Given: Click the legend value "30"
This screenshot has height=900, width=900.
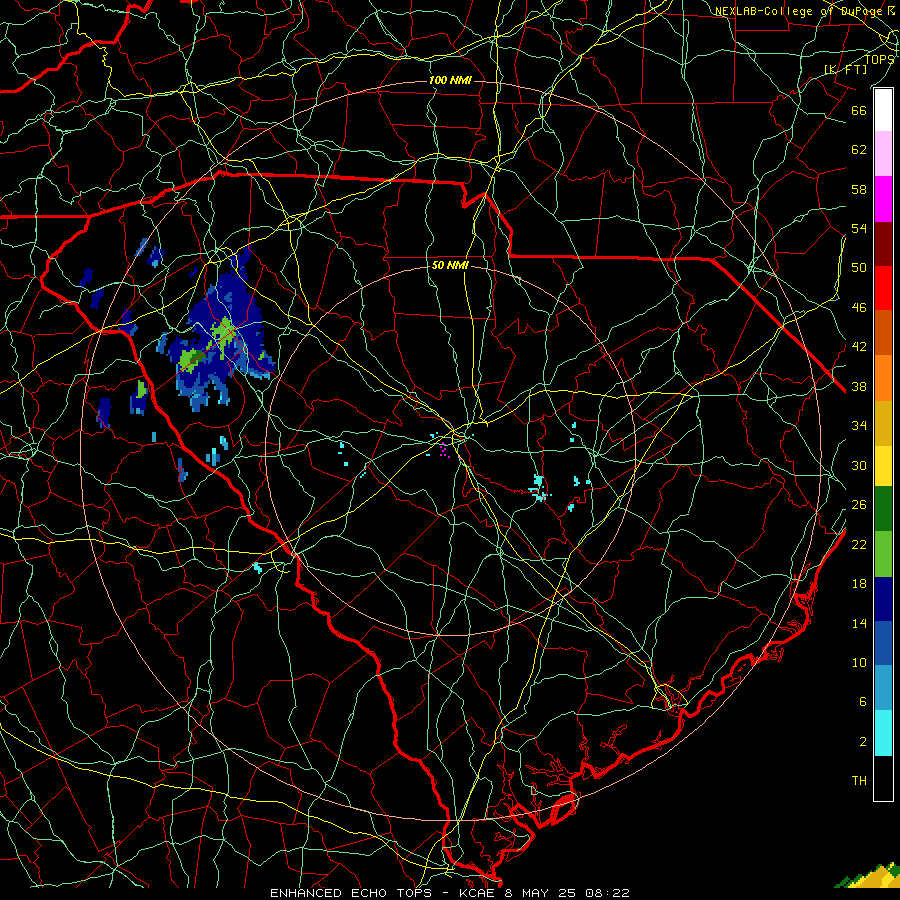Looking at the screenshot, I should (x=859, y=465).
